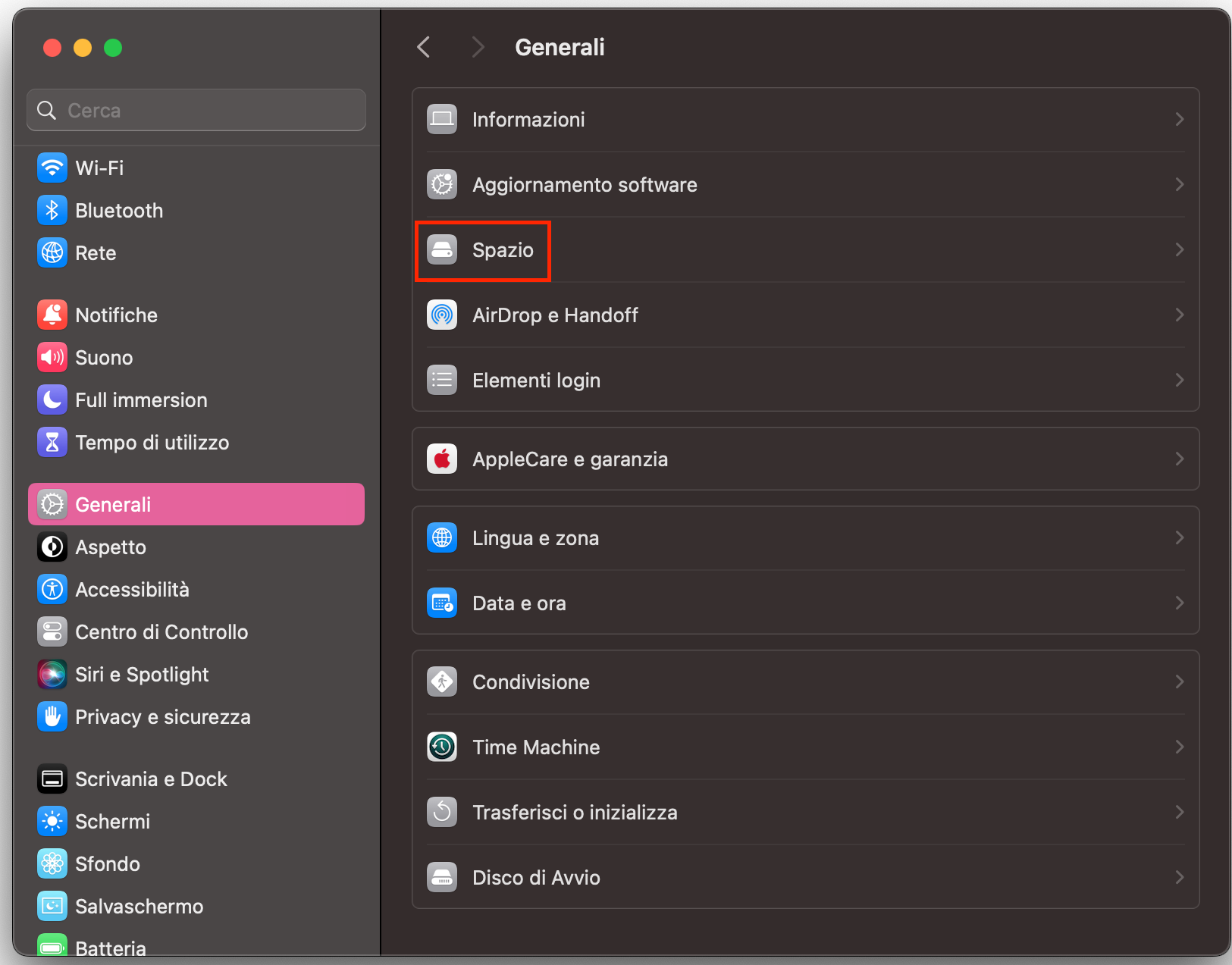Click the Lingua e zona globe icon
Viewport: 1232px width, 965px height.
coord(442,537)
